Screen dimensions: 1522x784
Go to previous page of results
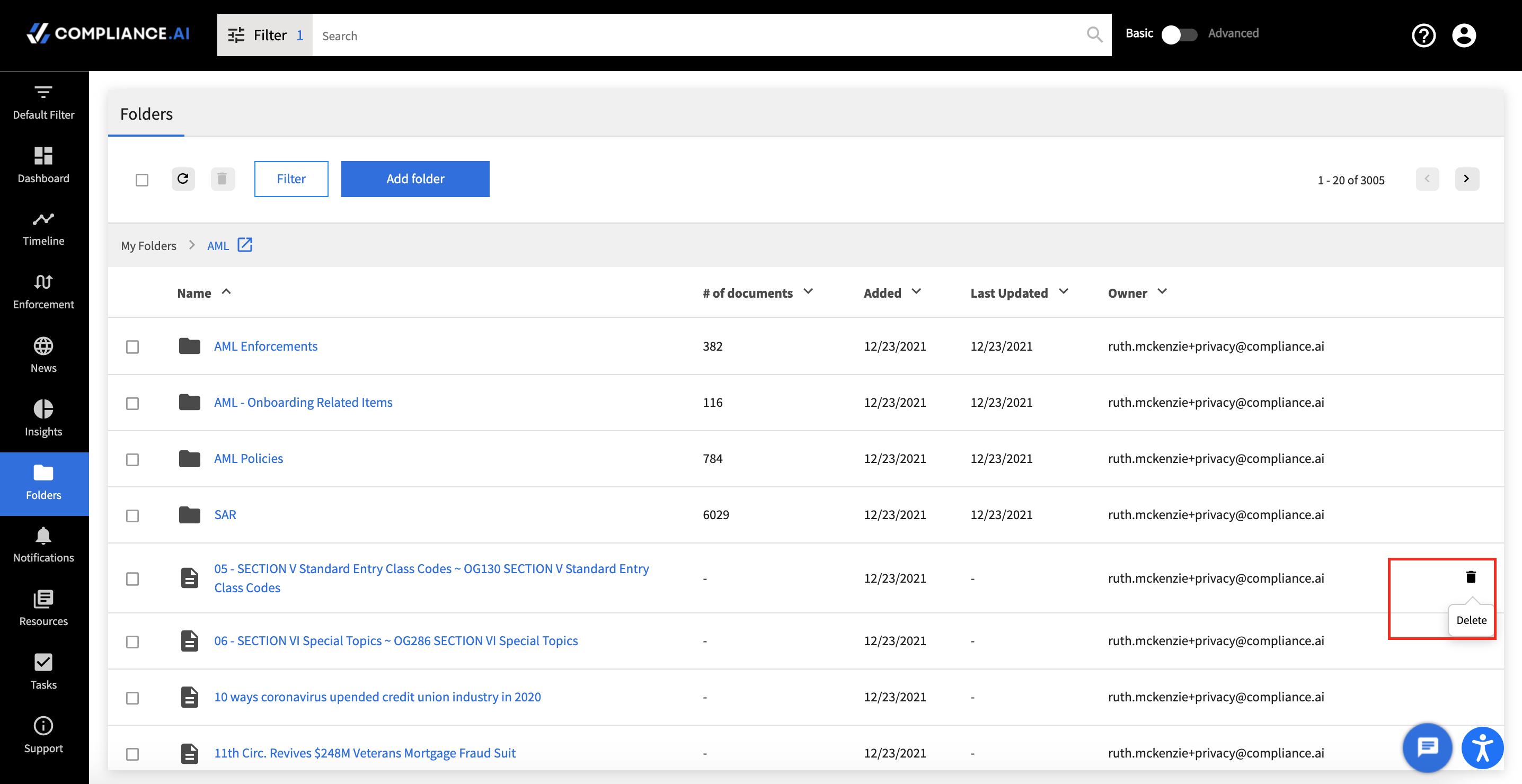point(1427,179)
